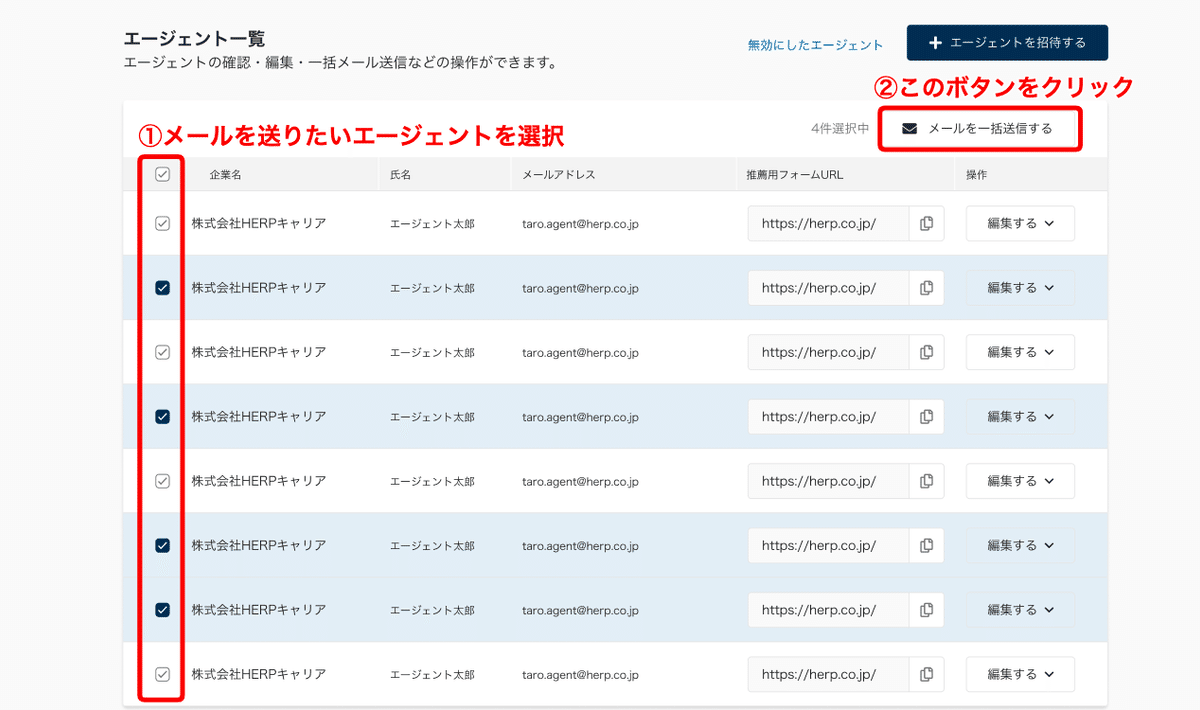Click the エージェントを招待する button
The width and height of the screenshot is (1200, 710).
click(1007, 42)
